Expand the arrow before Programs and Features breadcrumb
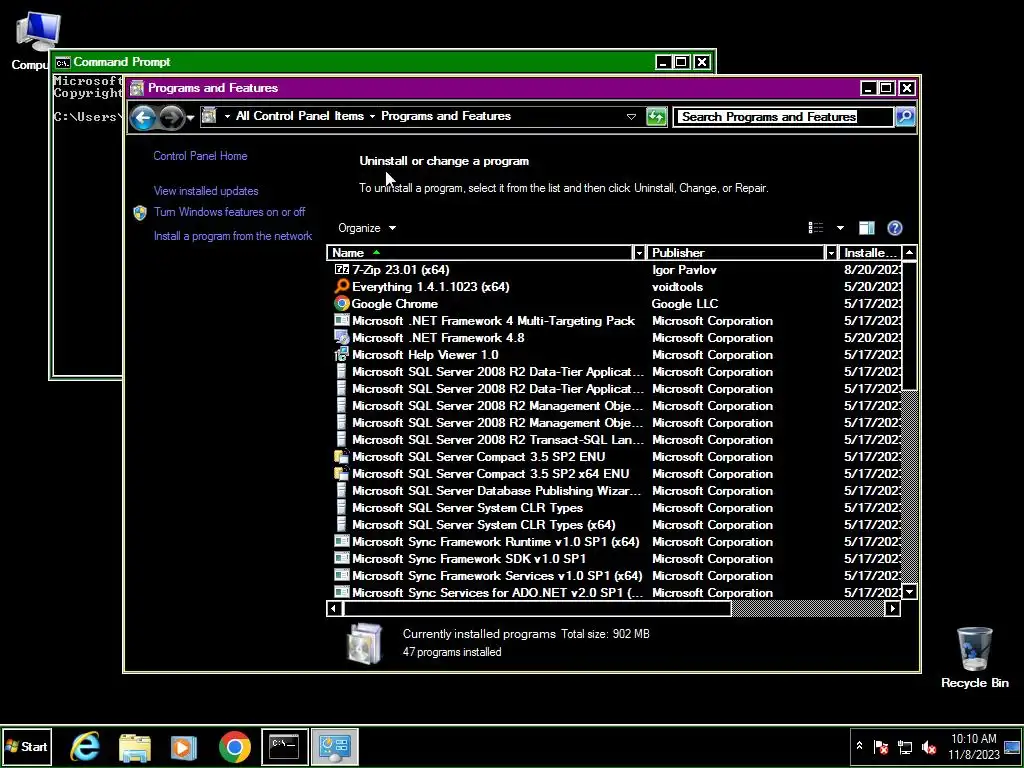The image size is (1024, 768). click(x=372, y=116)
